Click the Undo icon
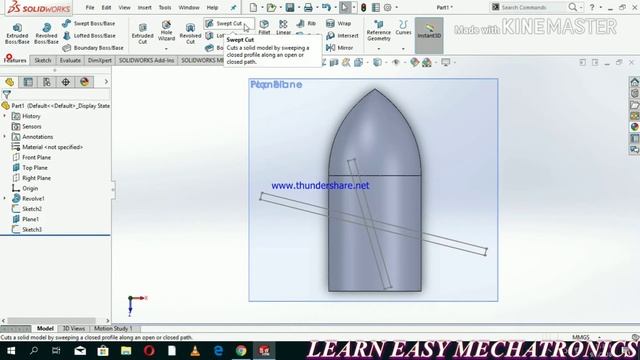This screenshot has width=640, height=360. pyautogui.click(x=326, y=7)
